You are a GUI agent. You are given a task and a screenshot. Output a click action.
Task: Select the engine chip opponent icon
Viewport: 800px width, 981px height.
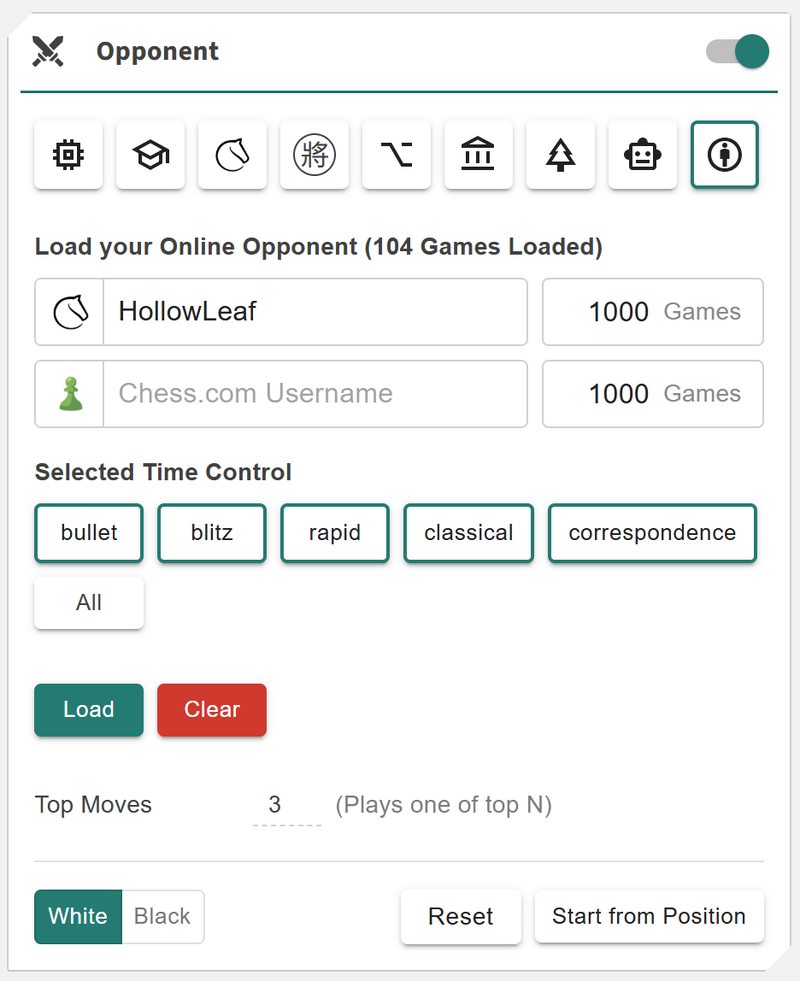click(x=68, y=155)
